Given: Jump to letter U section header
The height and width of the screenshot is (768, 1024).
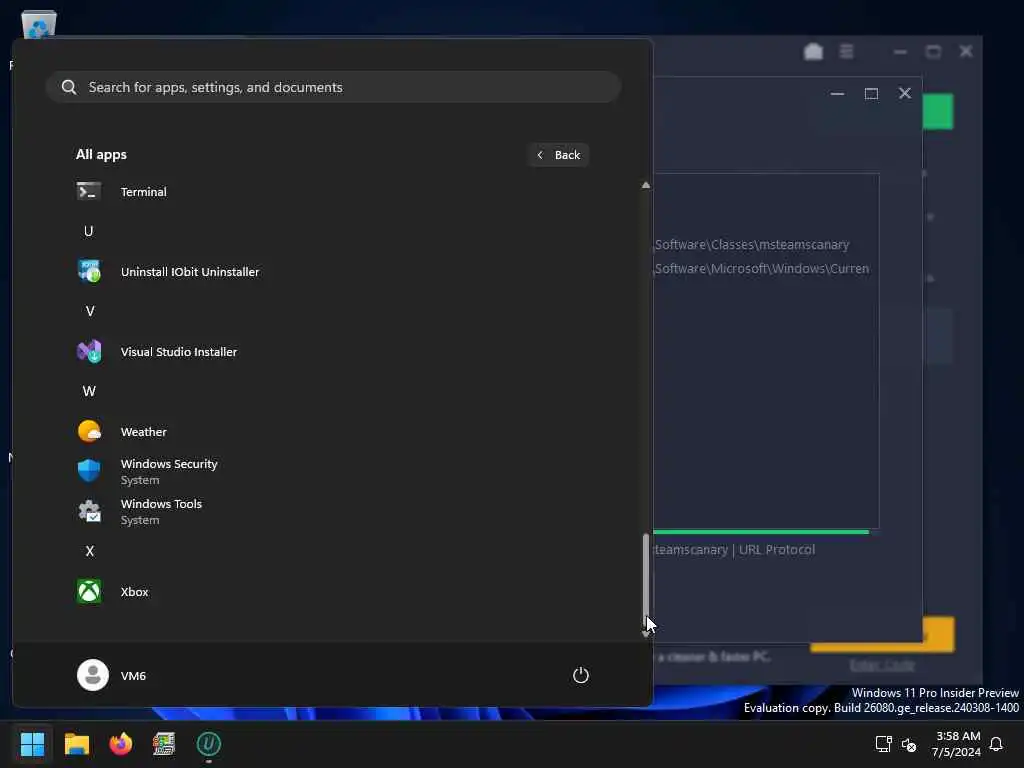Looking at the screenshot, I should coord(89,231).
